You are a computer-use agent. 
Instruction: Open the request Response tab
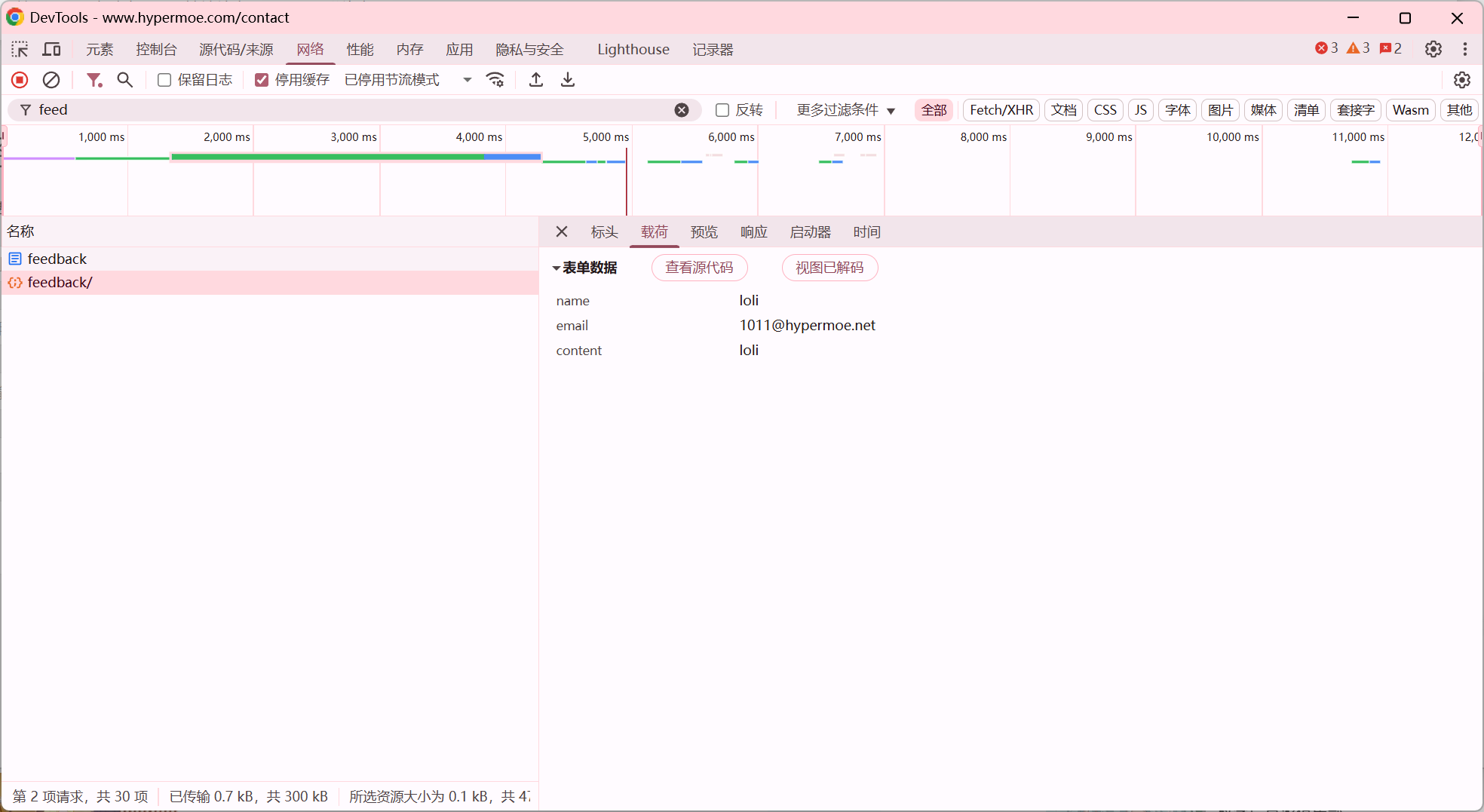coord(754,232)
